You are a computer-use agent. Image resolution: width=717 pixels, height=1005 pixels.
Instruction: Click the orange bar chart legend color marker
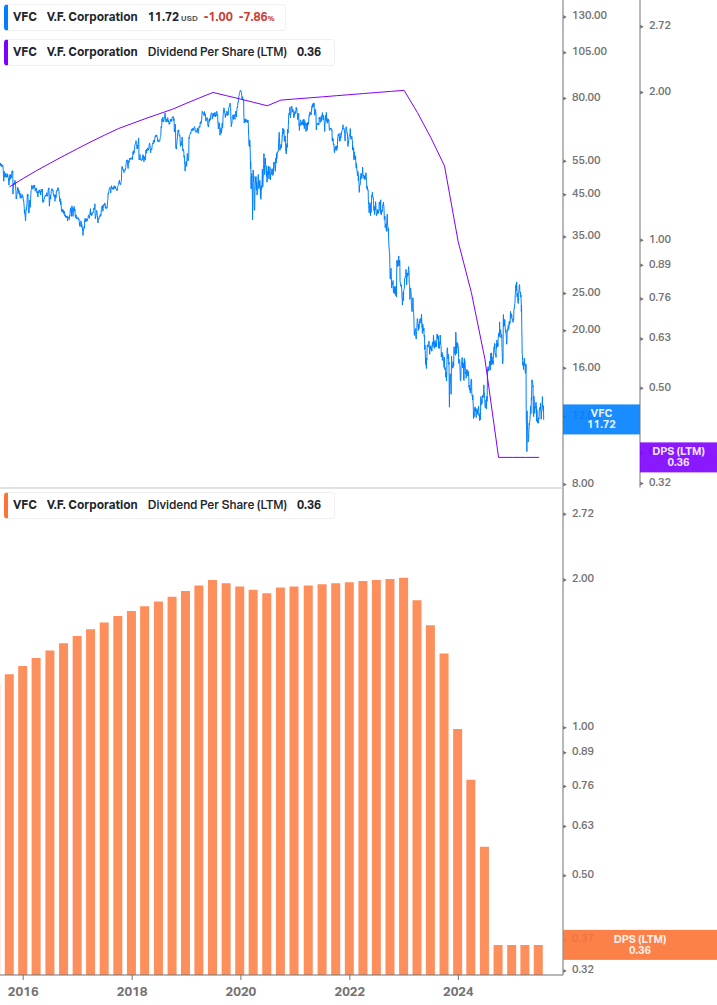click(x=6, y=505)
